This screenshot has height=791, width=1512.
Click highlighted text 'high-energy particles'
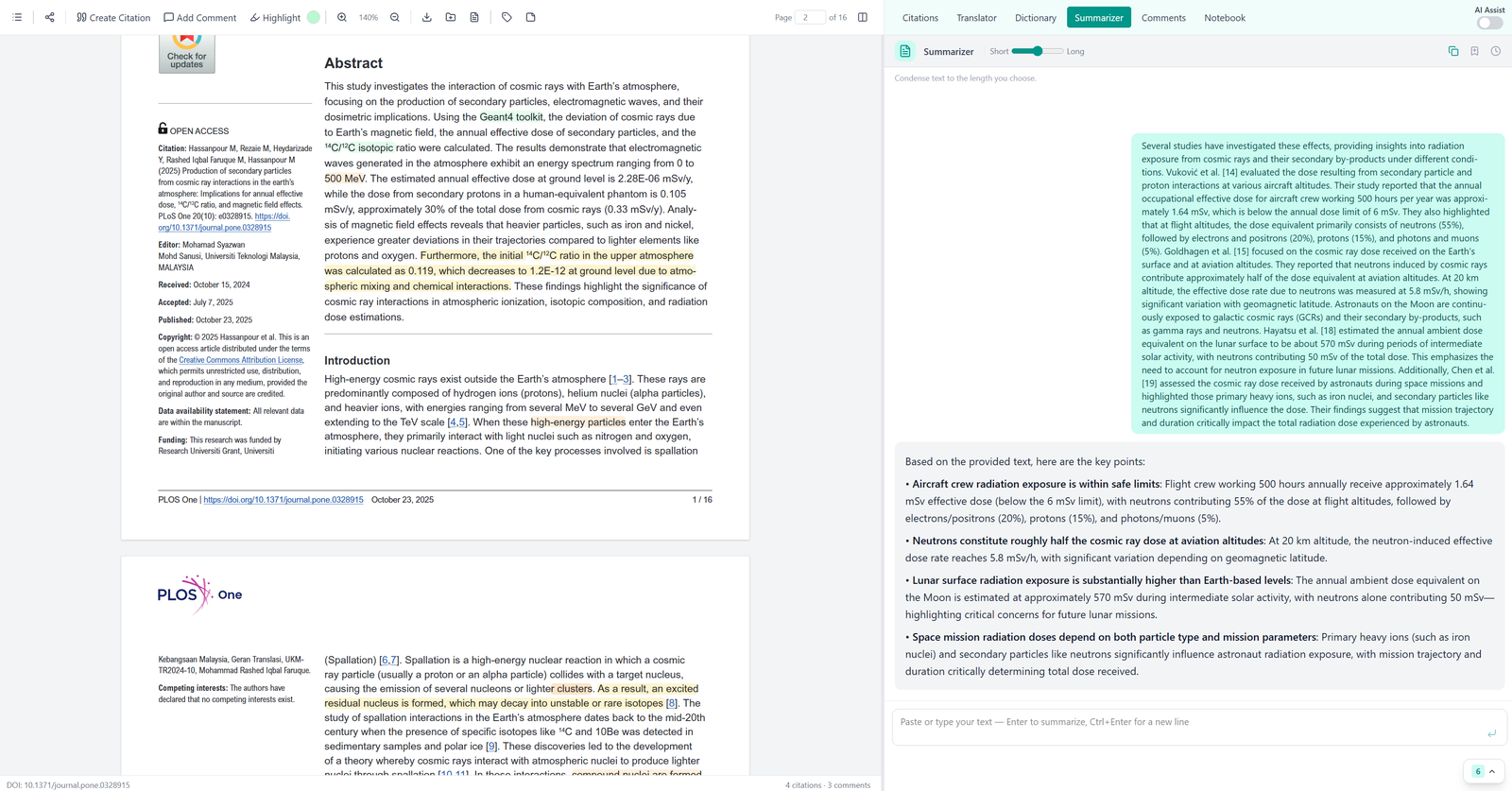click(x=577, y=422)
